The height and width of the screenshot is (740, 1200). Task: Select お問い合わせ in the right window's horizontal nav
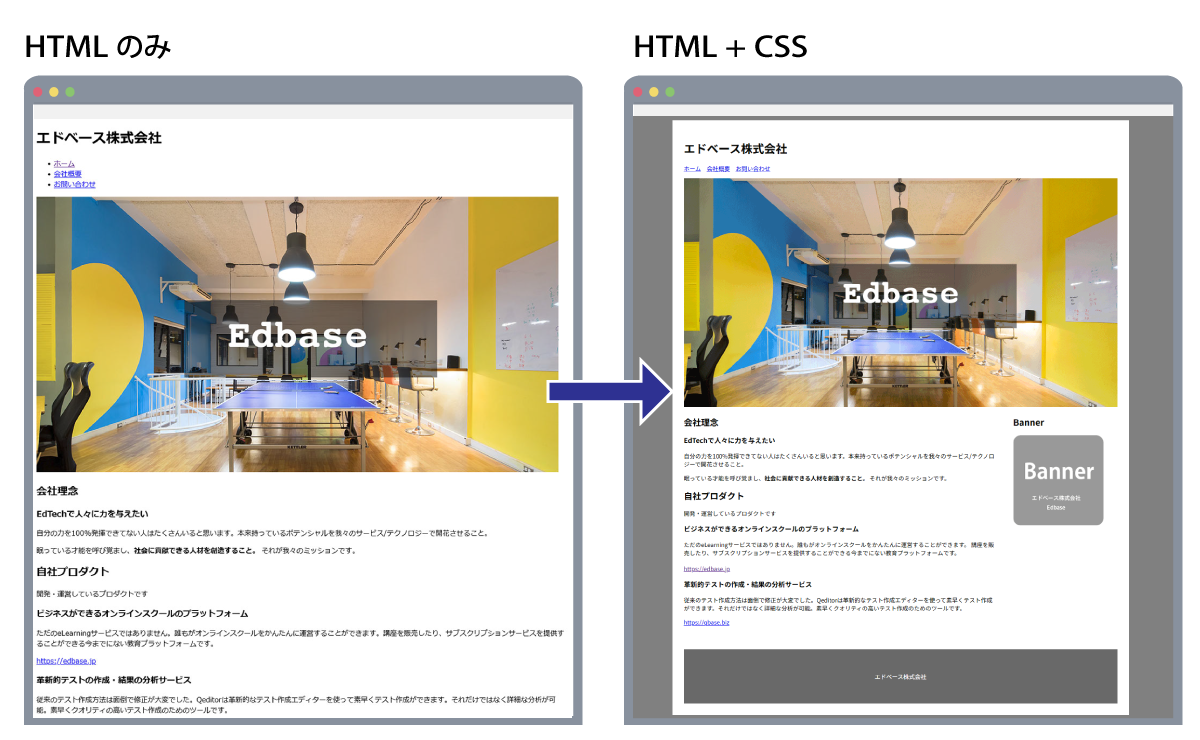click(x=753, y=169)
